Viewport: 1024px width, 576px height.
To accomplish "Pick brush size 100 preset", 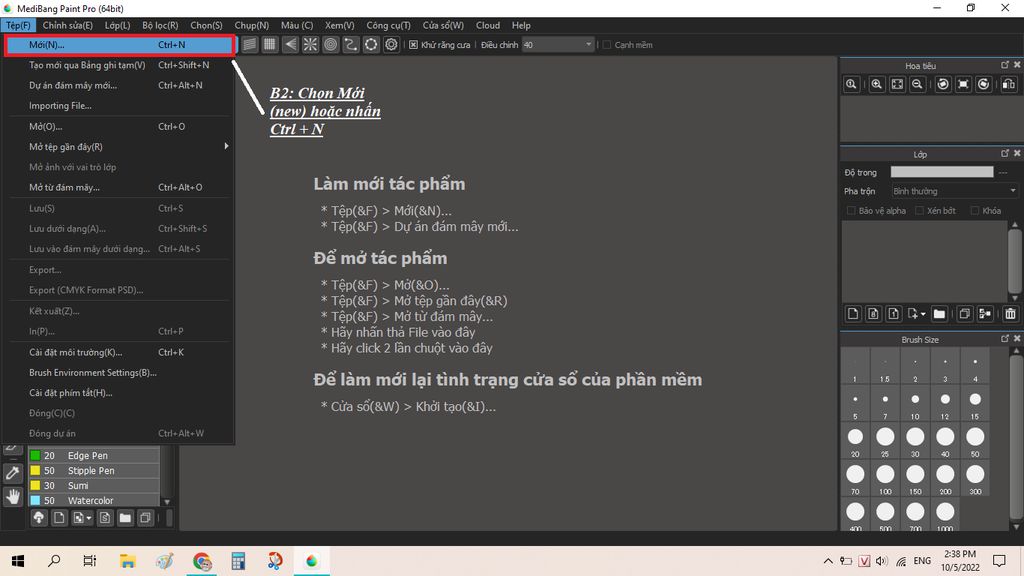I will [x=885, y=479].
